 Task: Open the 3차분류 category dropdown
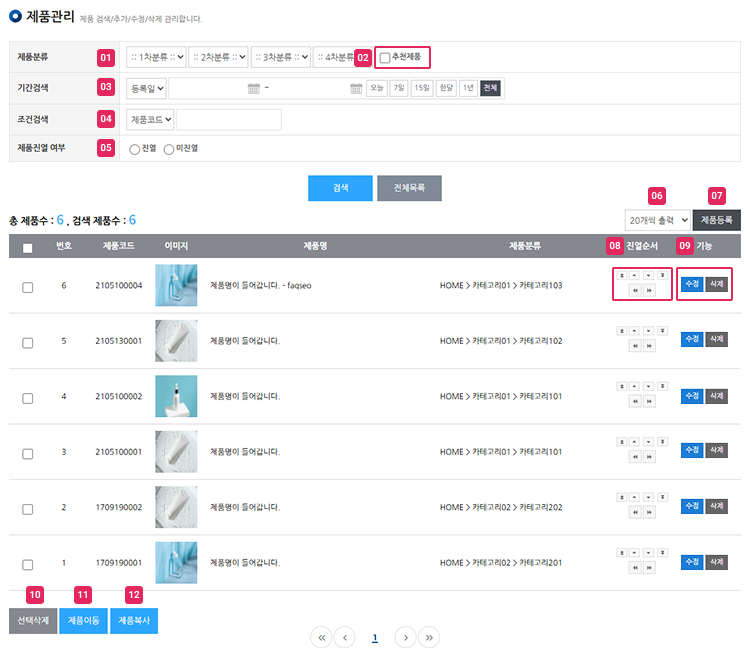(x=281, y=57)
